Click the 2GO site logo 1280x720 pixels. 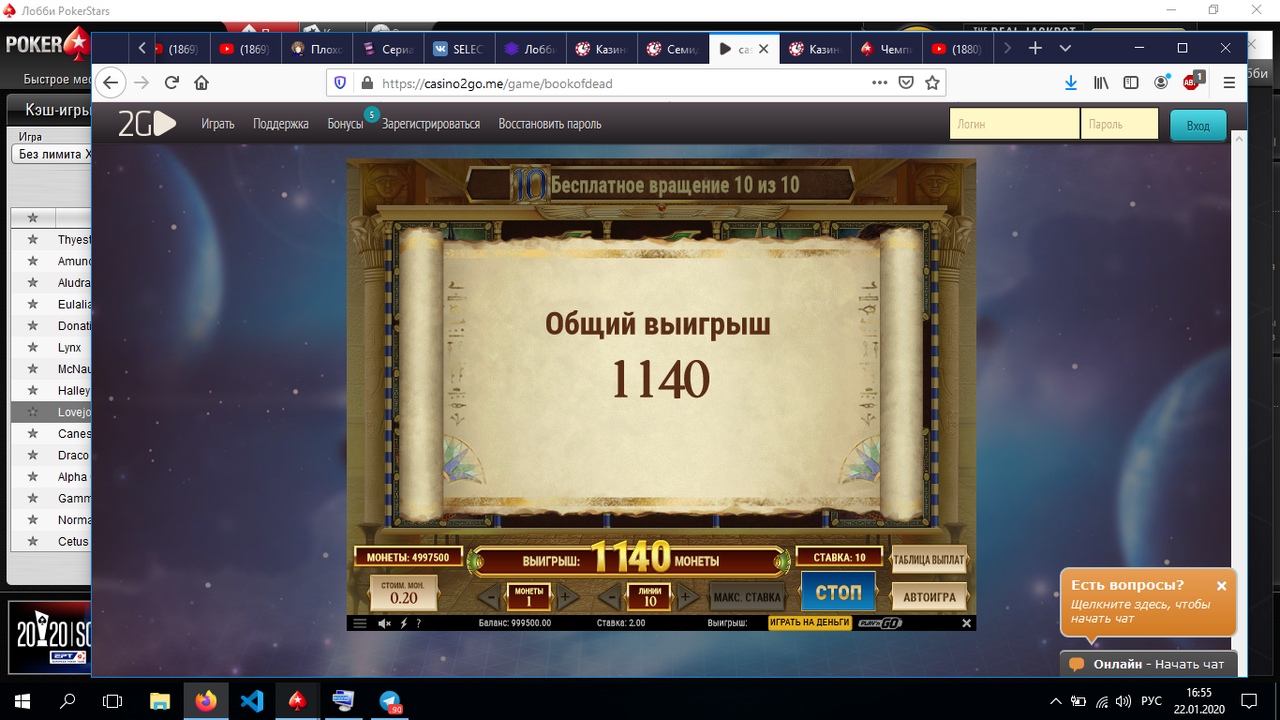coord(147,124)
